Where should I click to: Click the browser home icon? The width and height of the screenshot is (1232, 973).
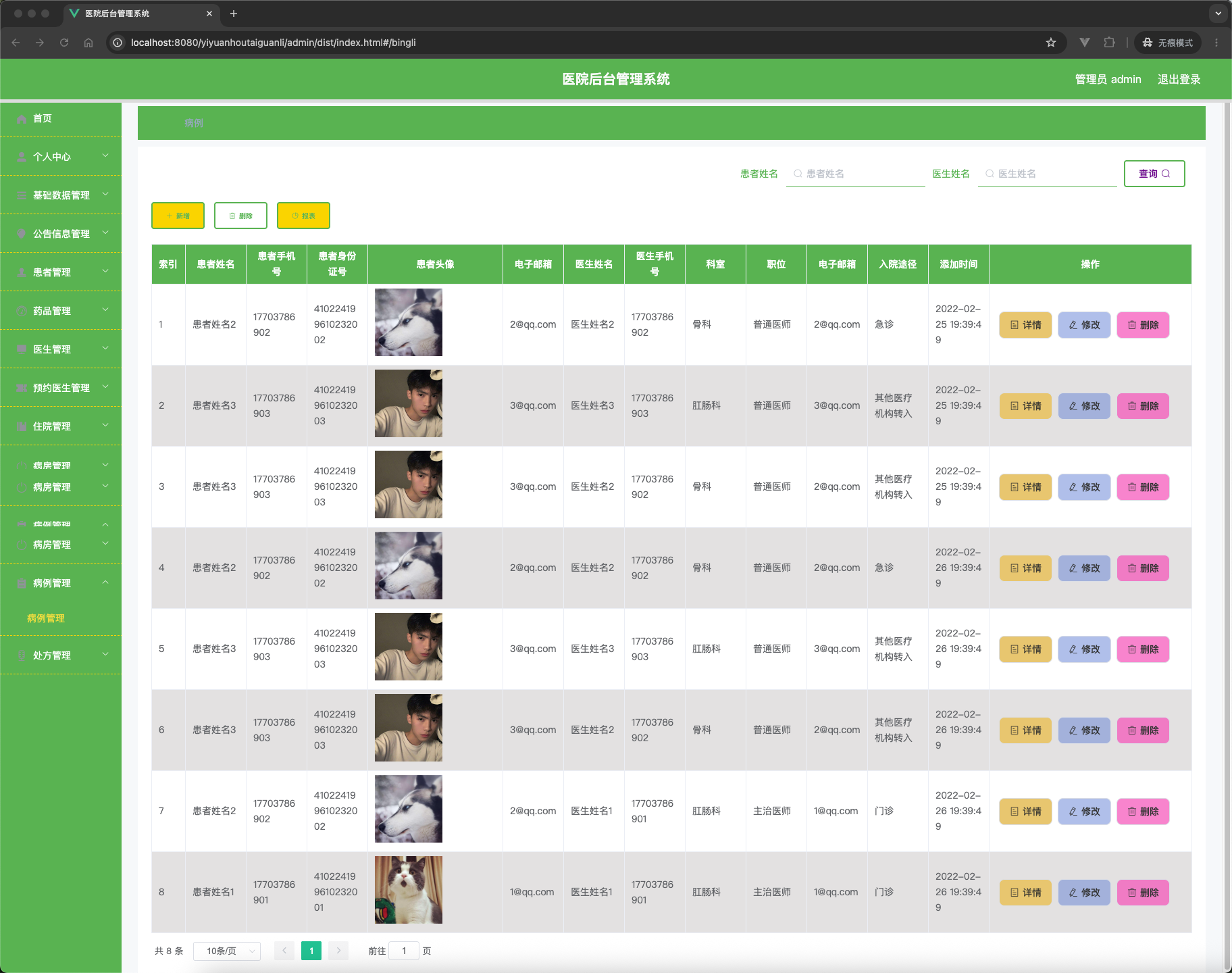88,43
